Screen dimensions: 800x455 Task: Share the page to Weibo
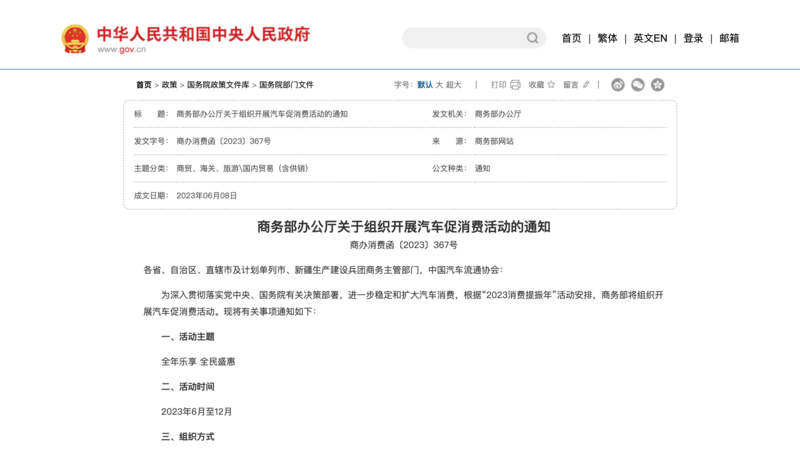click(x=618, y=85)
